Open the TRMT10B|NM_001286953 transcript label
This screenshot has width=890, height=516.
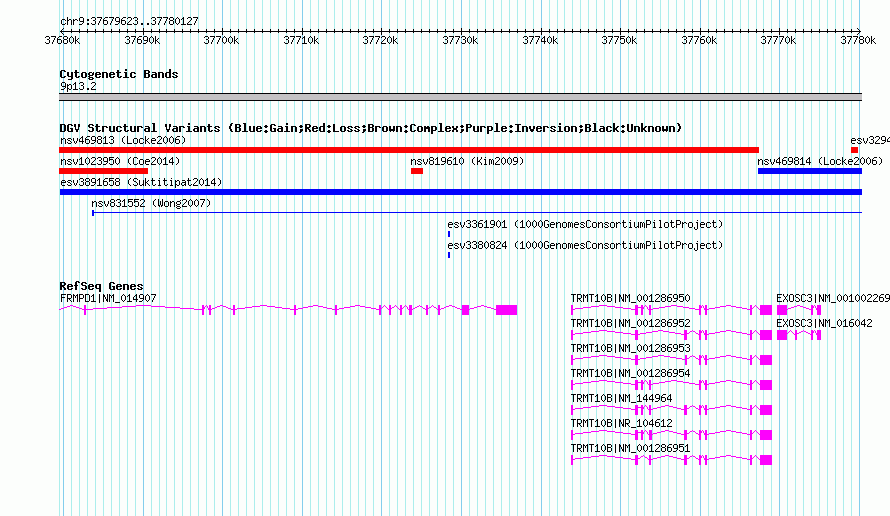(x=631, y=348)
